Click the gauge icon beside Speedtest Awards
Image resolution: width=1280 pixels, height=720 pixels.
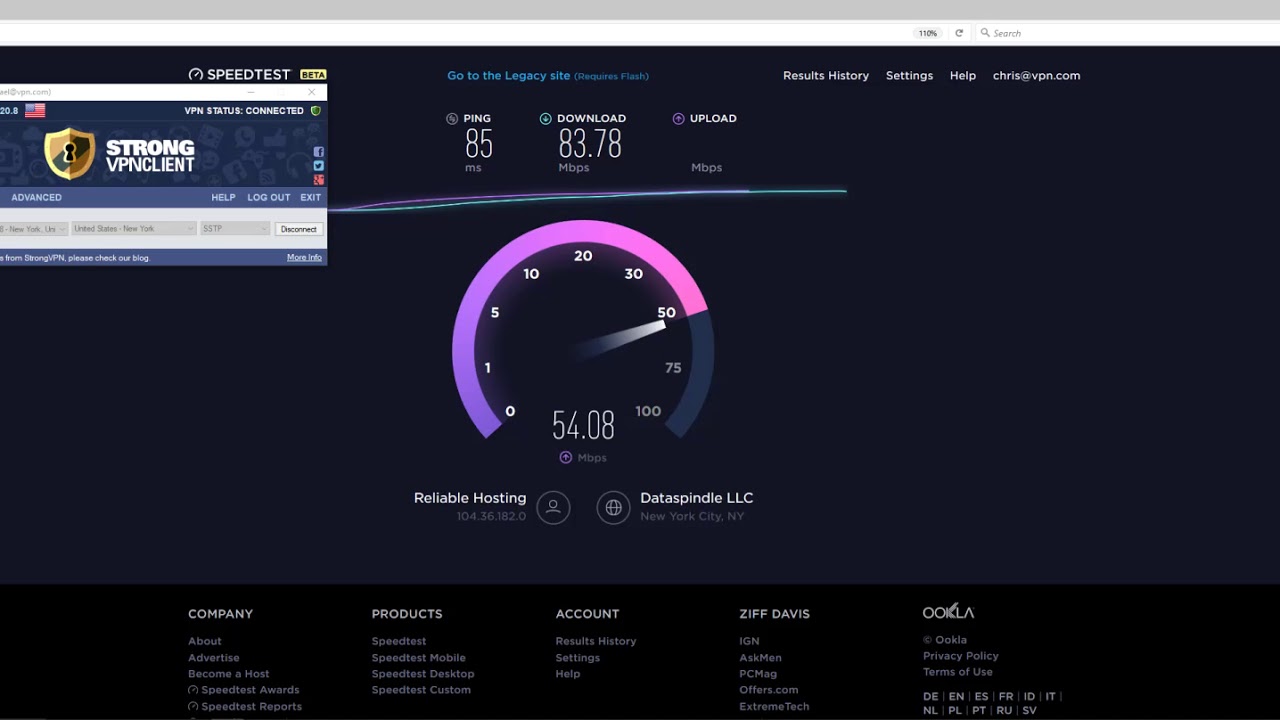tap(193, 690)
